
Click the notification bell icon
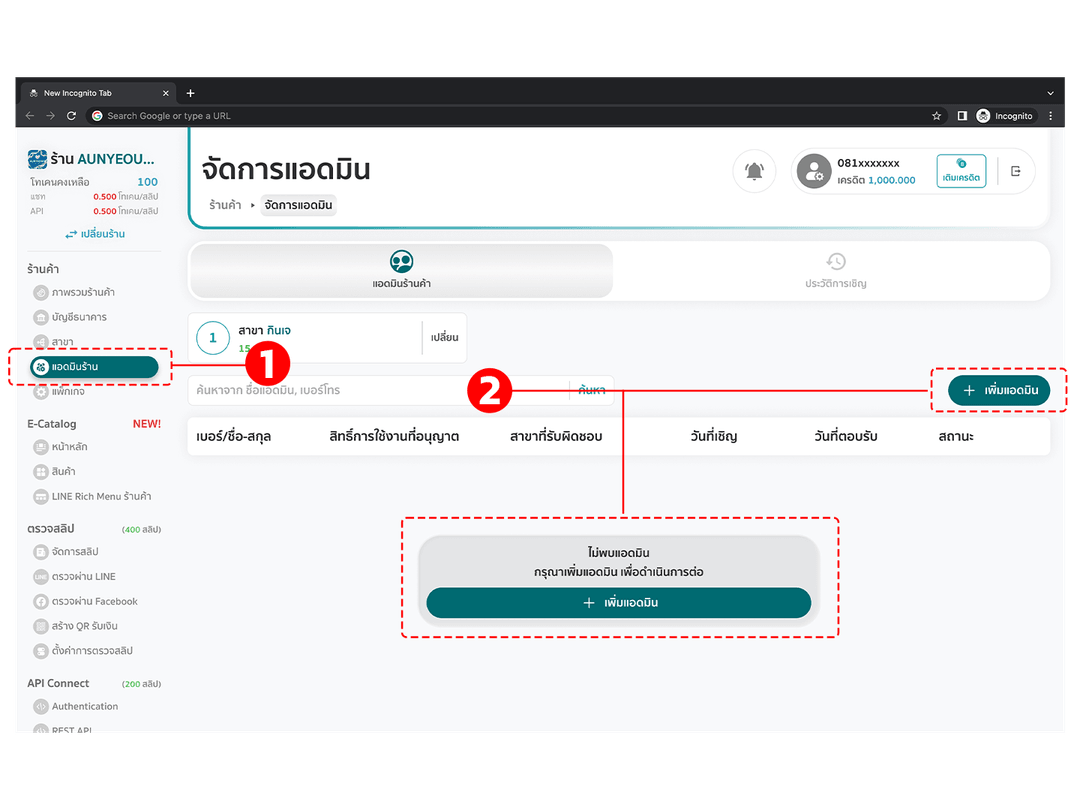(754, 171)
